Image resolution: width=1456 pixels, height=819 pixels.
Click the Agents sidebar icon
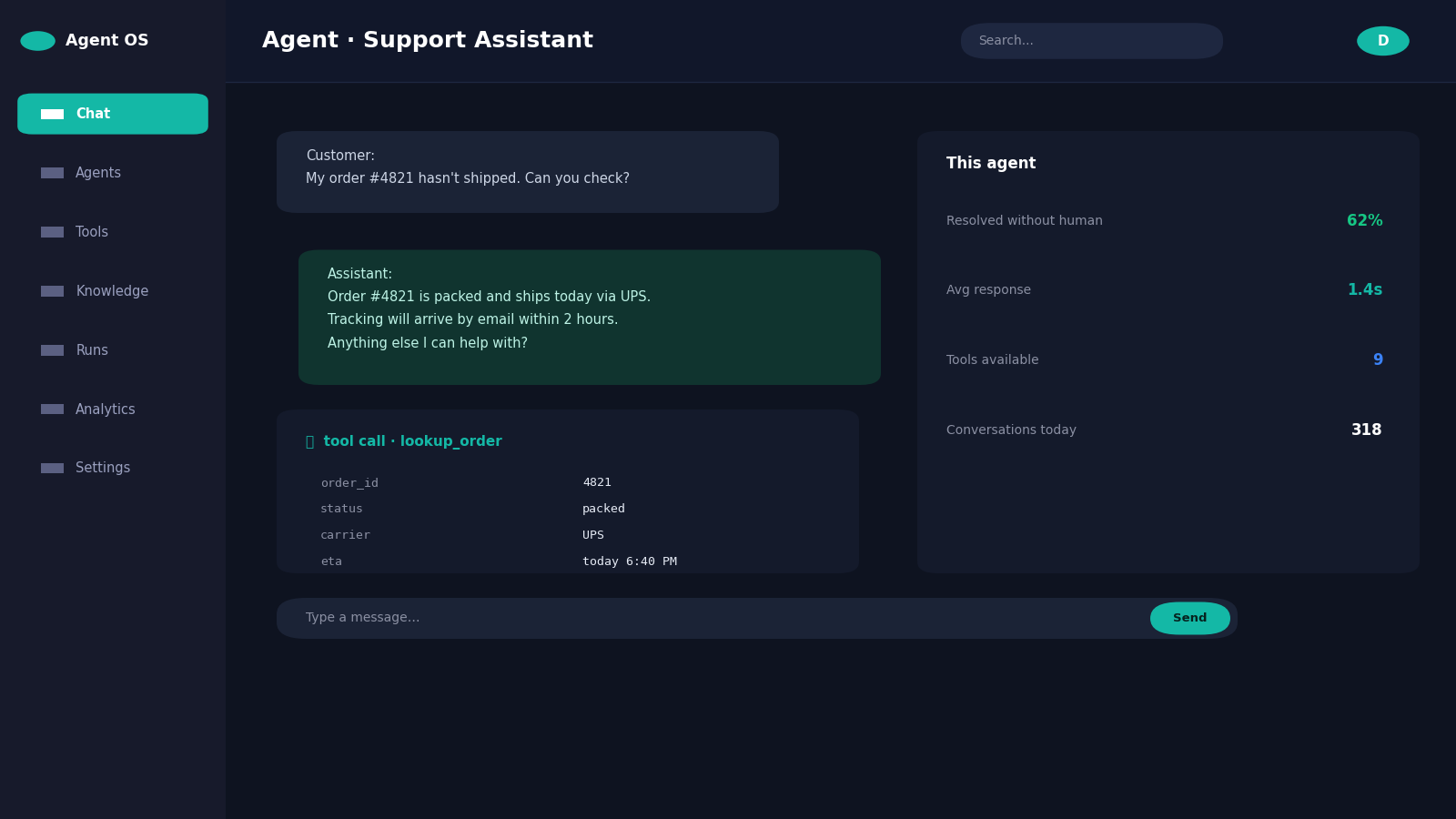[x=52, y=173]
